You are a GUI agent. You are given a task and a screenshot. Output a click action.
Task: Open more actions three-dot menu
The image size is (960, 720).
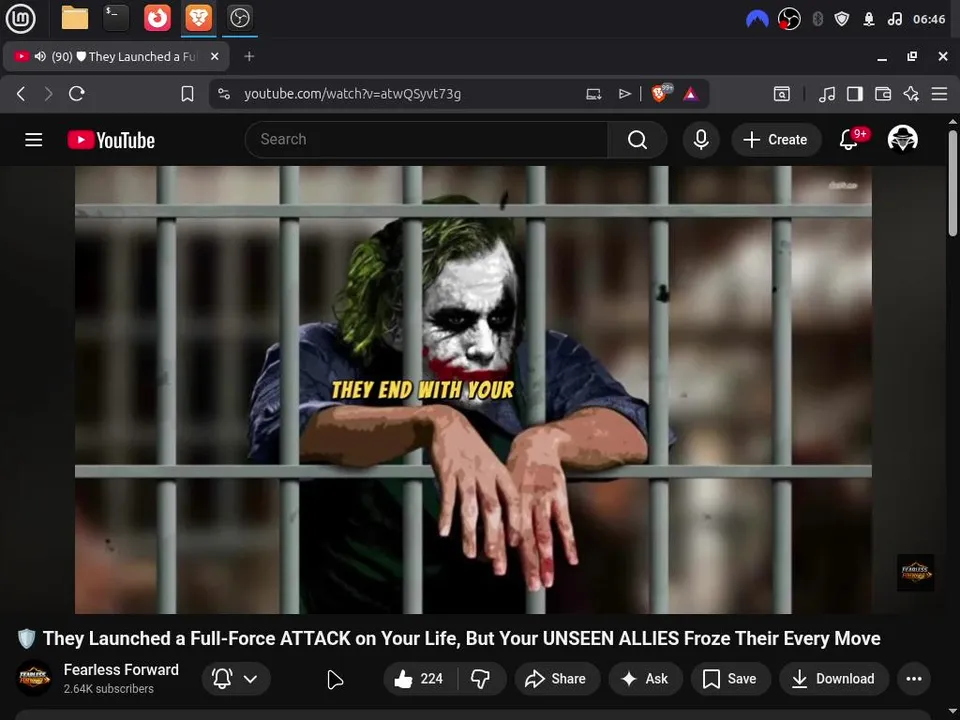pyautogui.click(x=914, y=678)
